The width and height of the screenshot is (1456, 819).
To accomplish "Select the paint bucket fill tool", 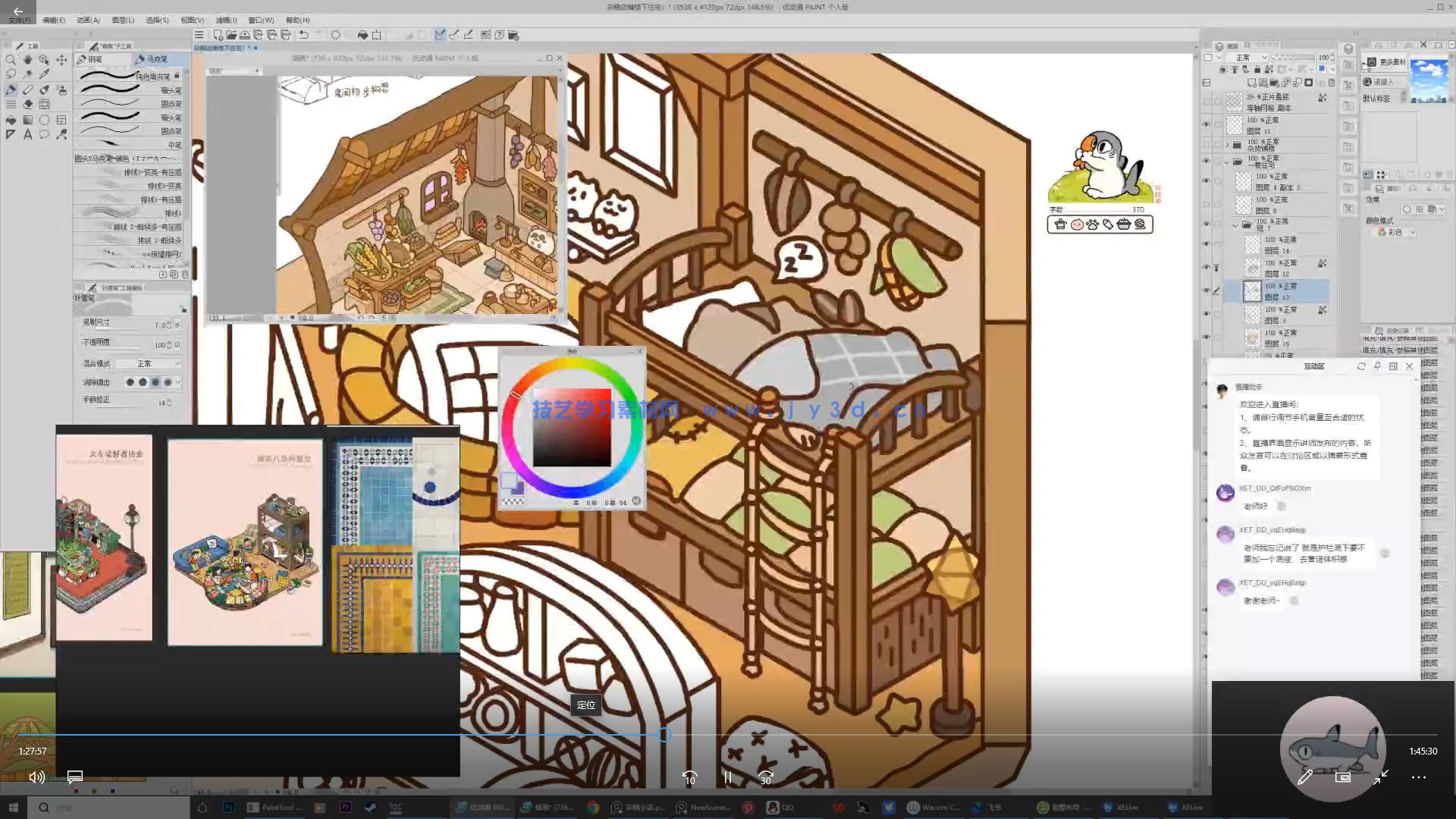I will [11, 120].
